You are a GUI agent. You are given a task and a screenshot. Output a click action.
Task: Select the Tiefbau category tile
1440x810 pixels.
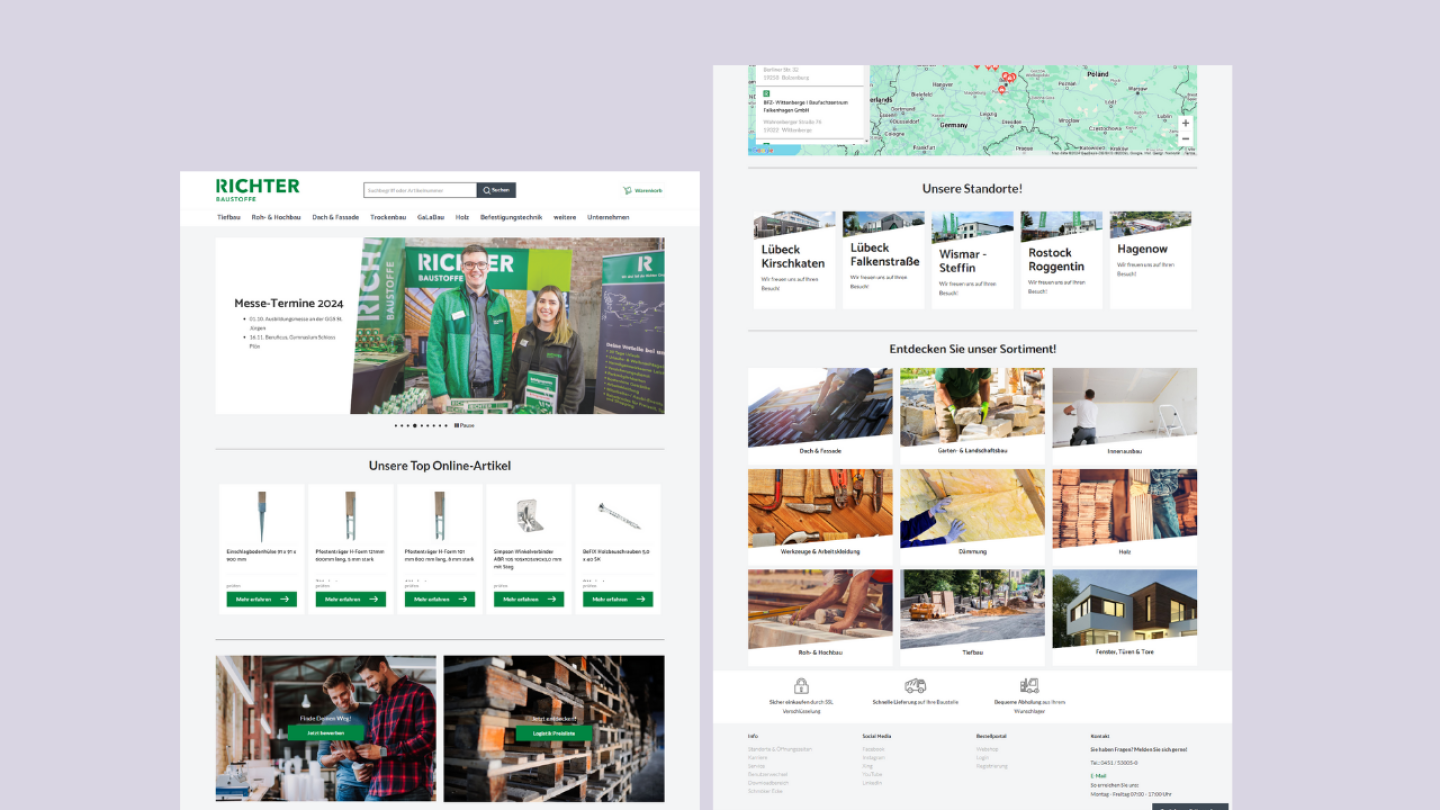[972, 616]
